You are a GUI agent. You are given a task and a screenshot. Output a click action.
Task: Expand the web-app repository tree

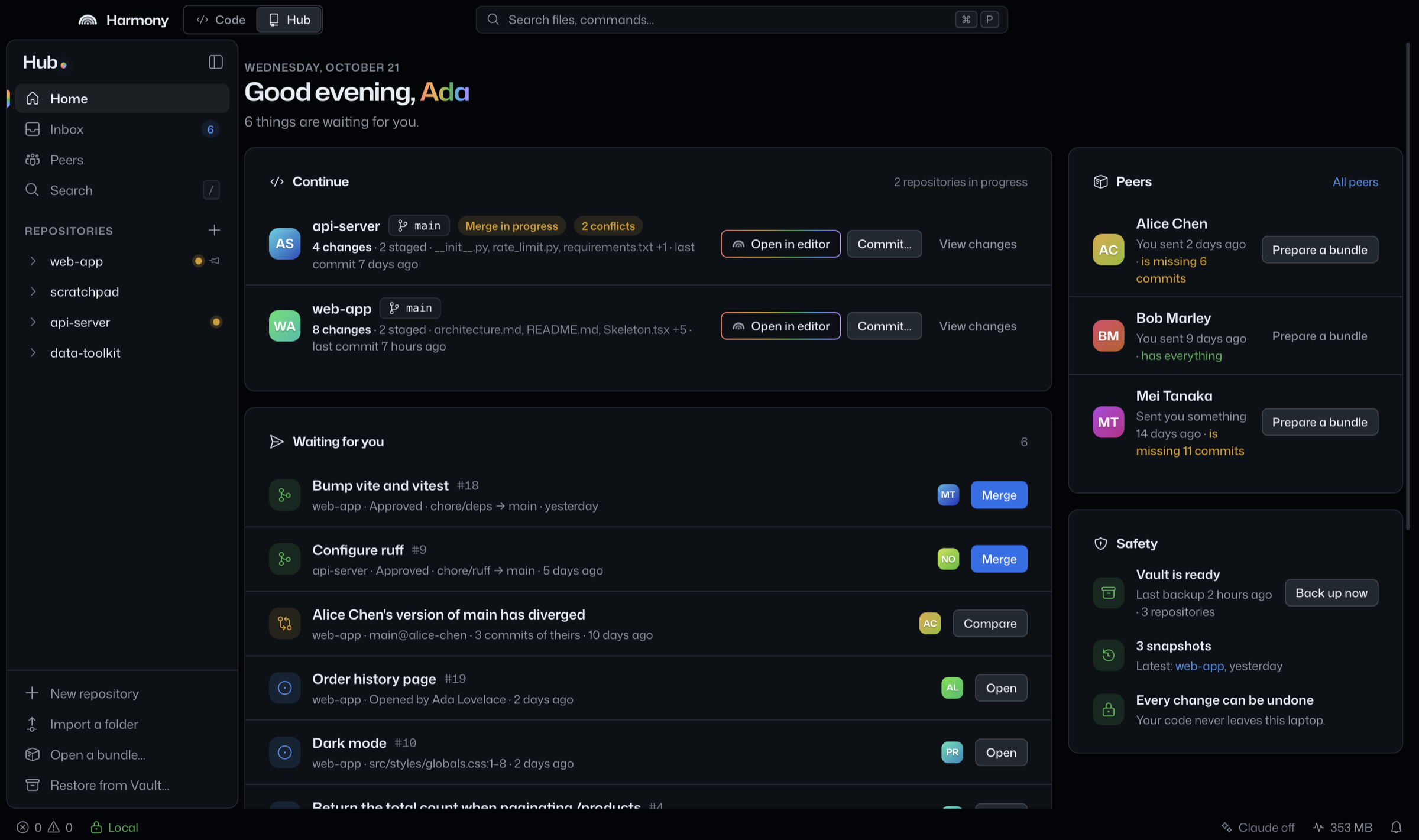33,261
